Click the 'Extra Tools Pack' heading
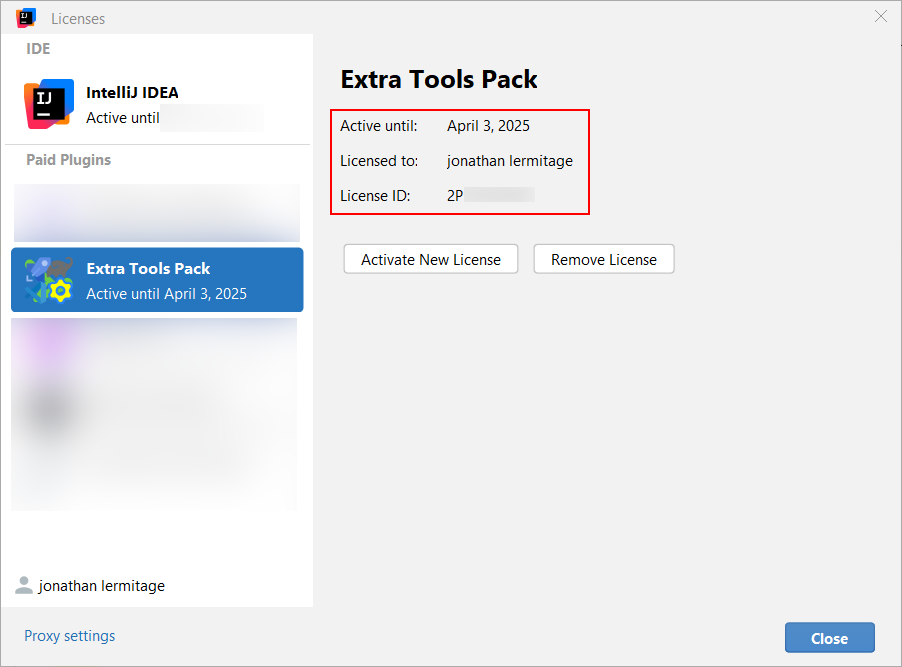Screen dimensions: 902x667 (x=439, y=79)
